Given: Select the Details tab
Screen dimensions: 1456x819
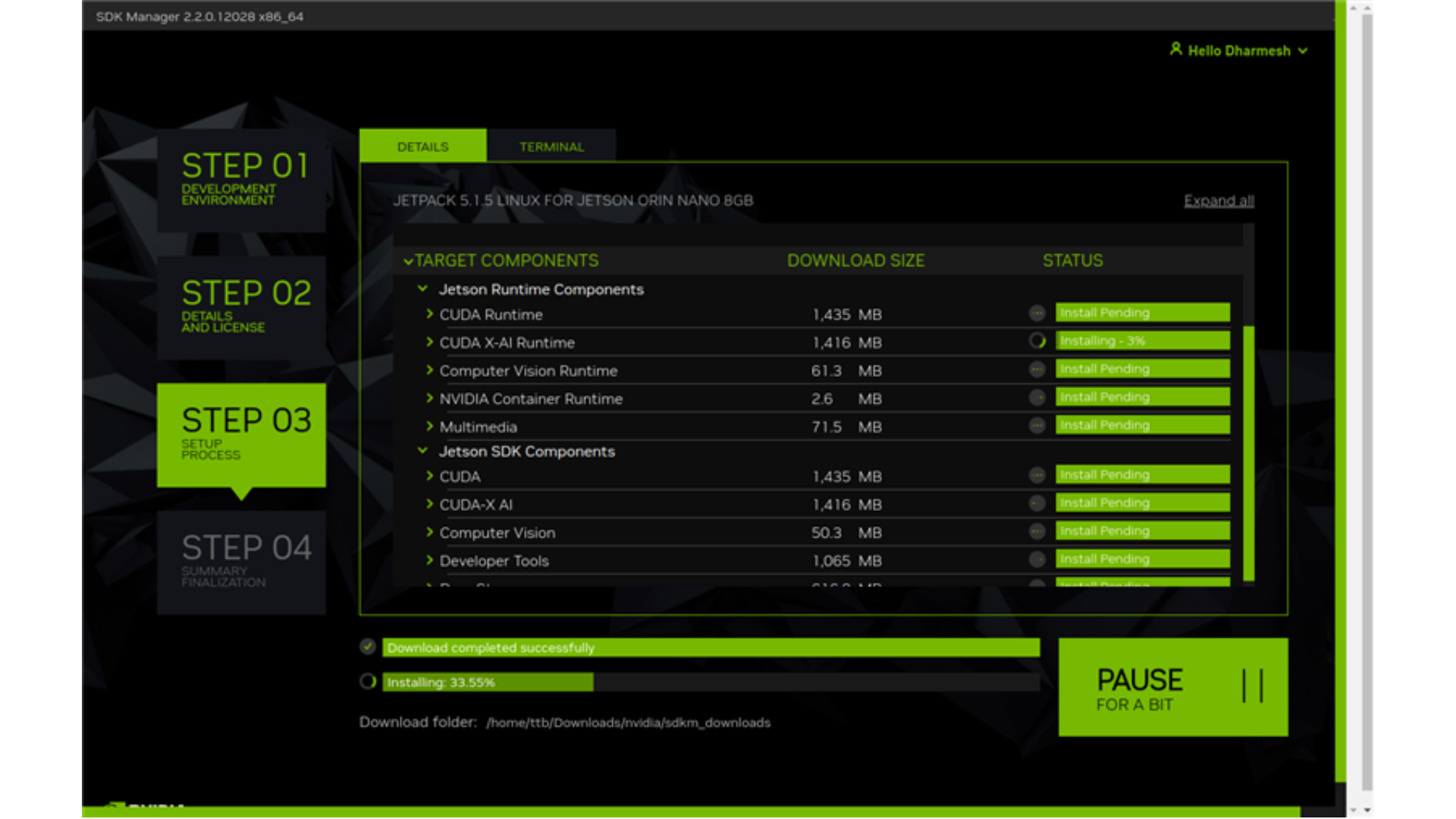Looking at the screenshot, I should (422, 146).
